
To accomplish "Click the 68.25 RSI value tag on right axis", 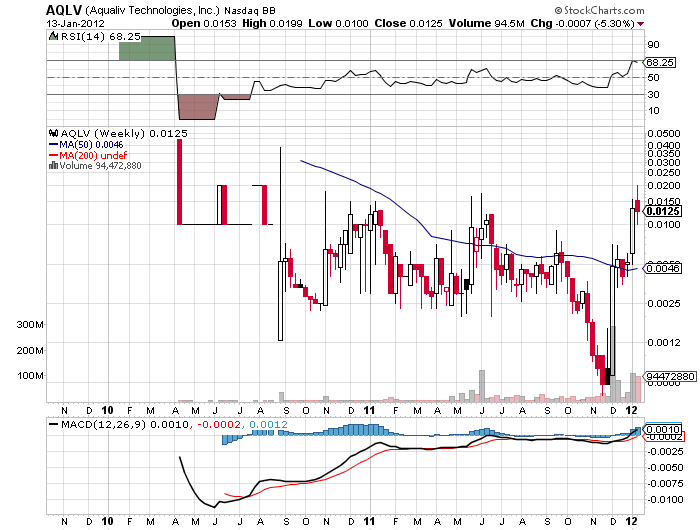I will pos(660,63).
